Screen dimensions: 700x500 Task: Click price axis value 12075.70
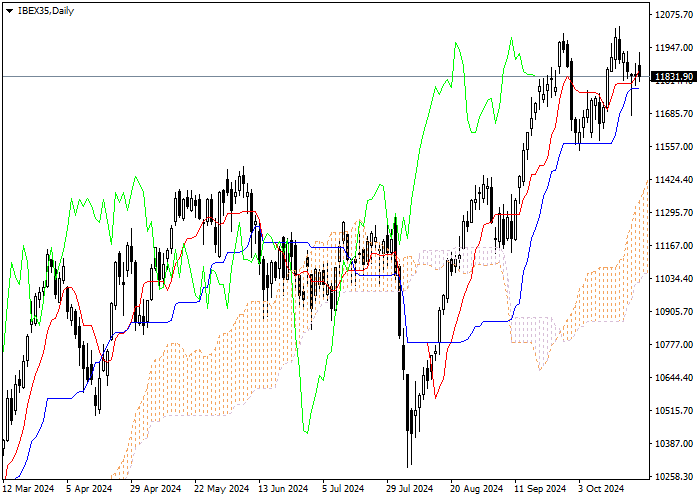tap(674, 15)
